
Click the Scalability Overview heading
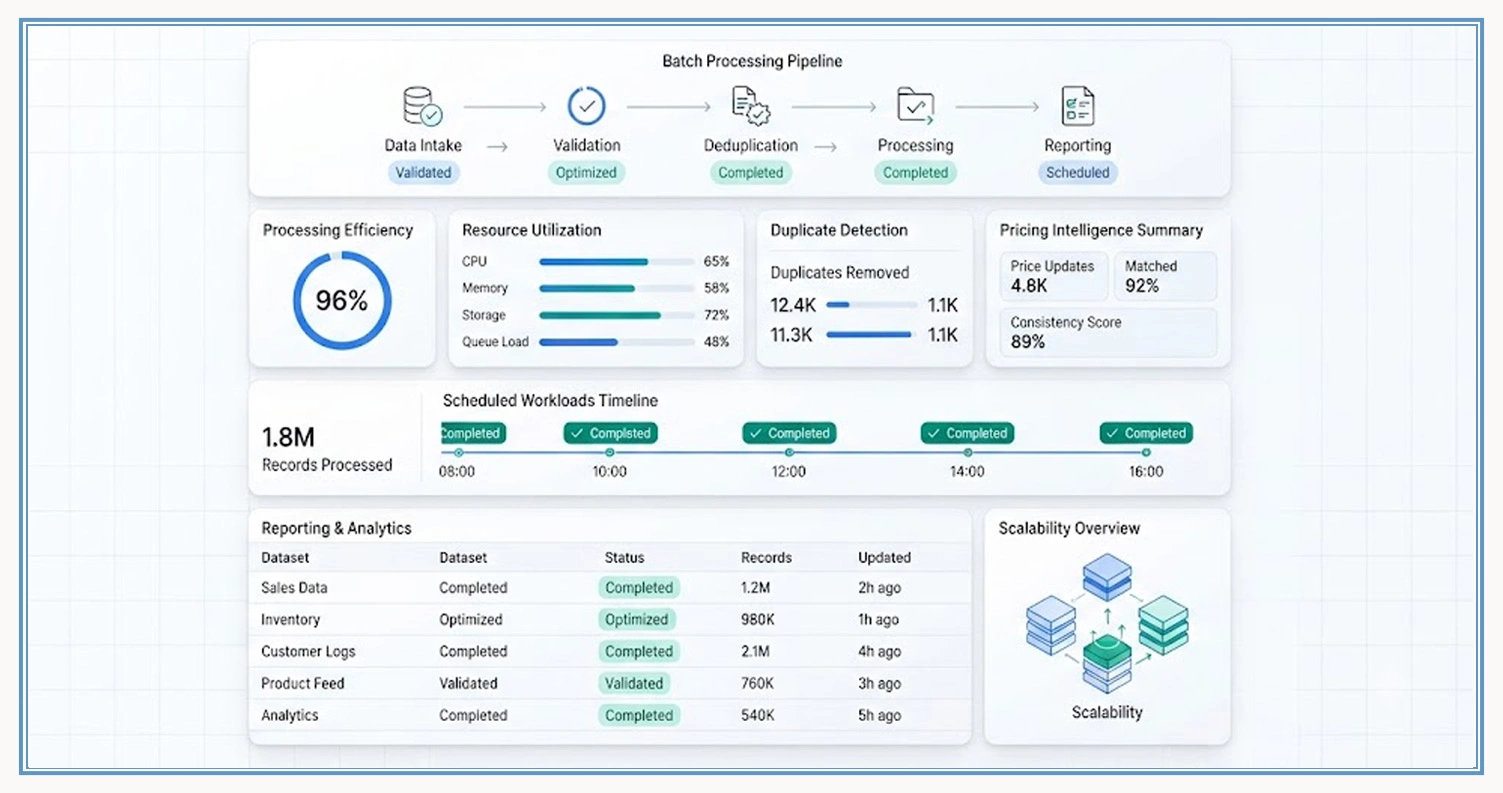coord(1069,529)
